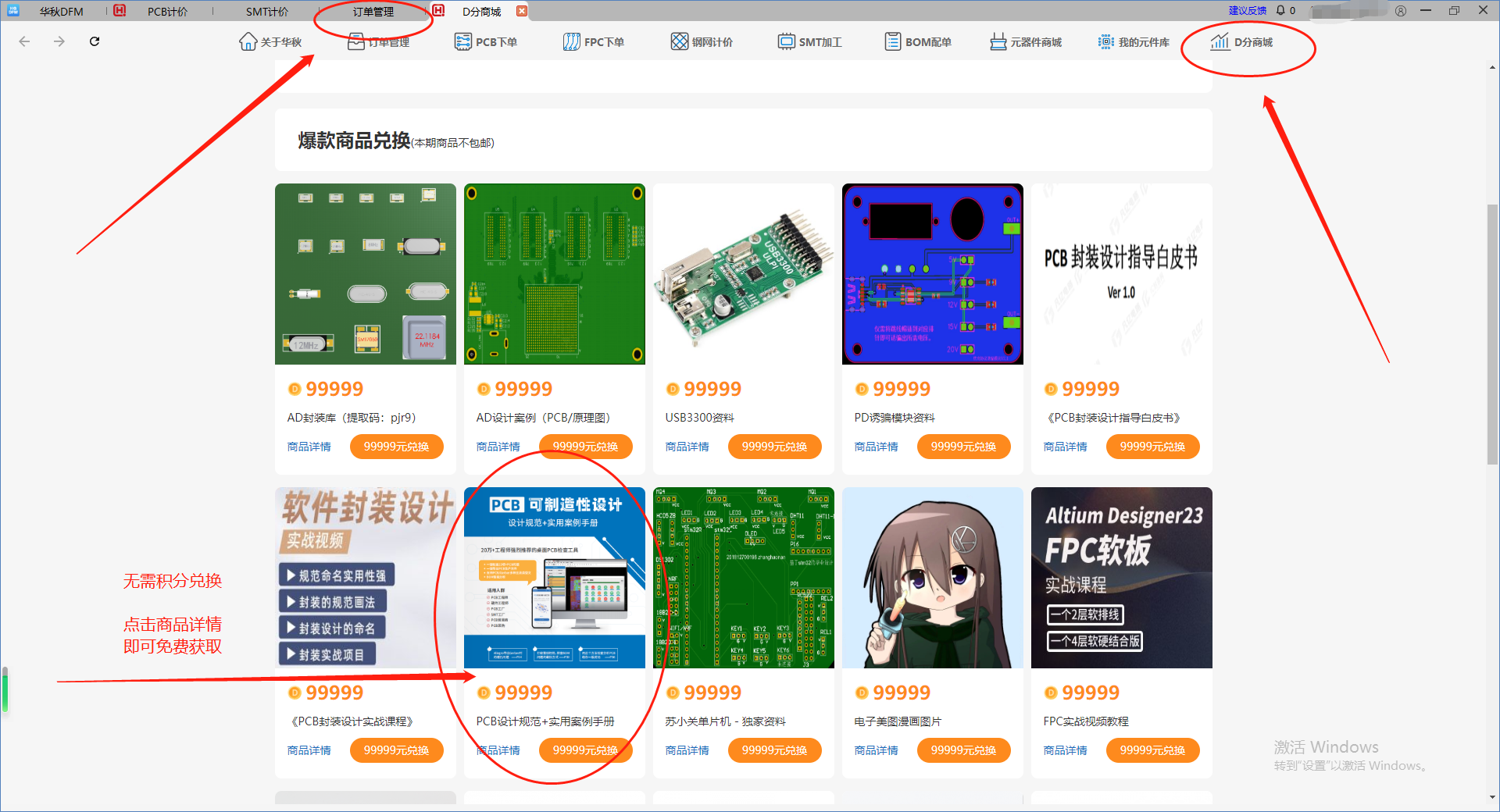View 商品详情 for FPC实战视频教程
Image resolution: width=1500 pixels, height=812 pixels.
click(x=1066, y=750)
